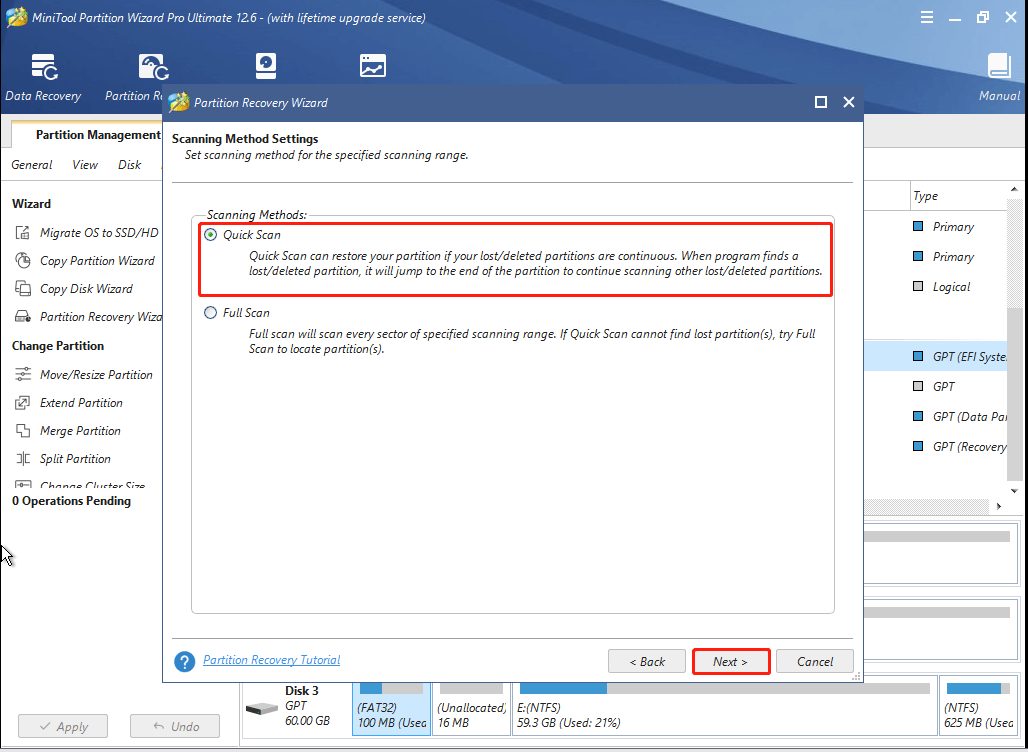
Task: Click the Disk Benchmark toolbar icon
Action: click(x=266, y=66)
